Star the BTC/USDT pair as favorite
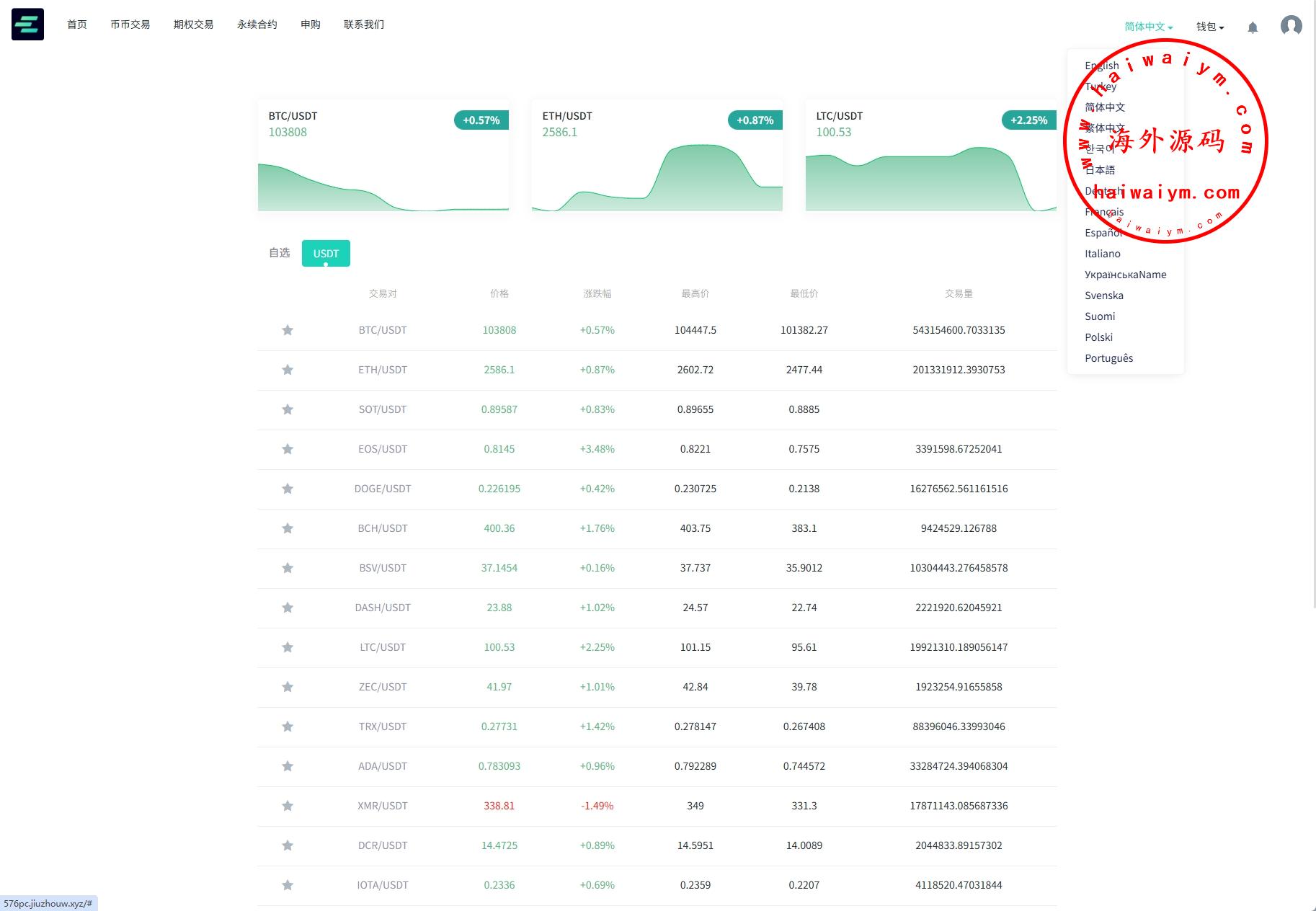This screenshot has width=1316, height=911. click(288, 330)
